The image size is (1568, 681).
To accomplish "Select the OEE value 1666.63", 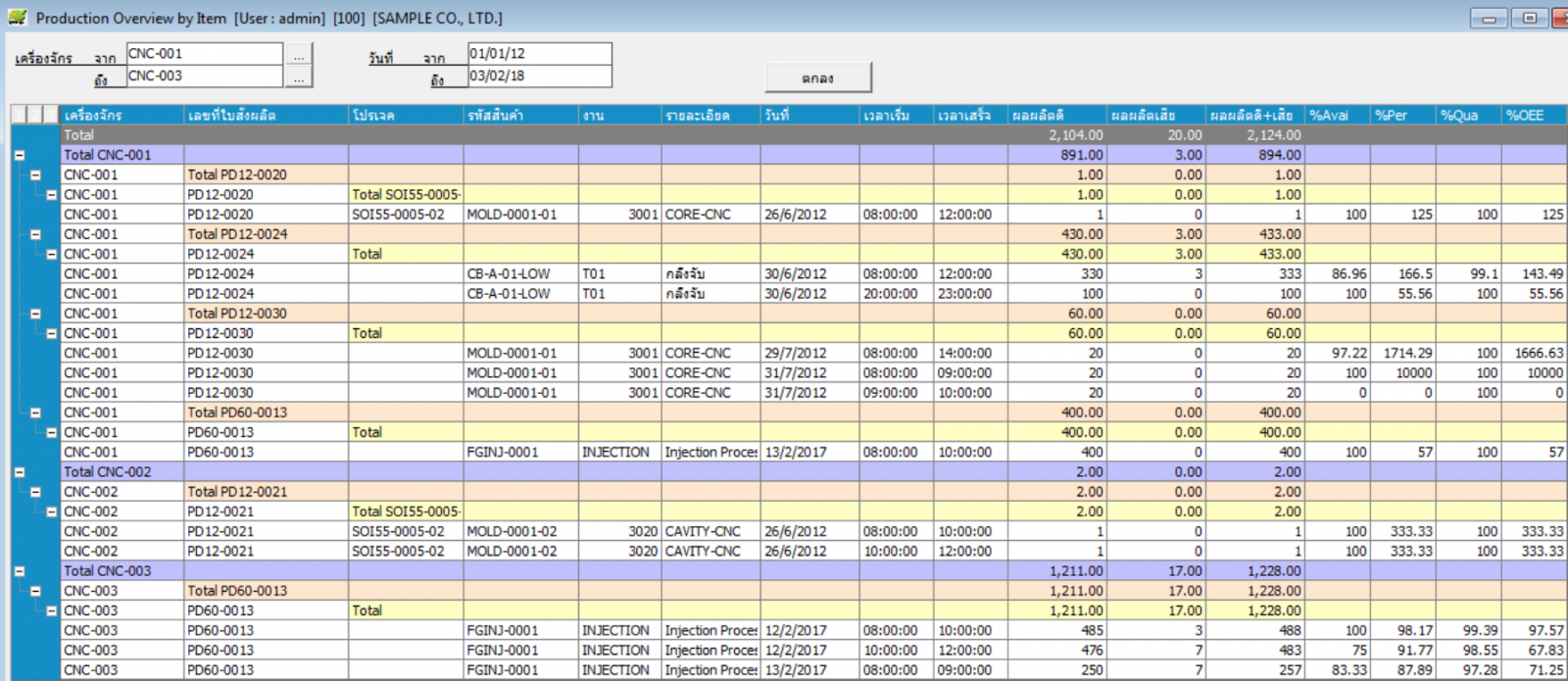I will click(1534, 353).
